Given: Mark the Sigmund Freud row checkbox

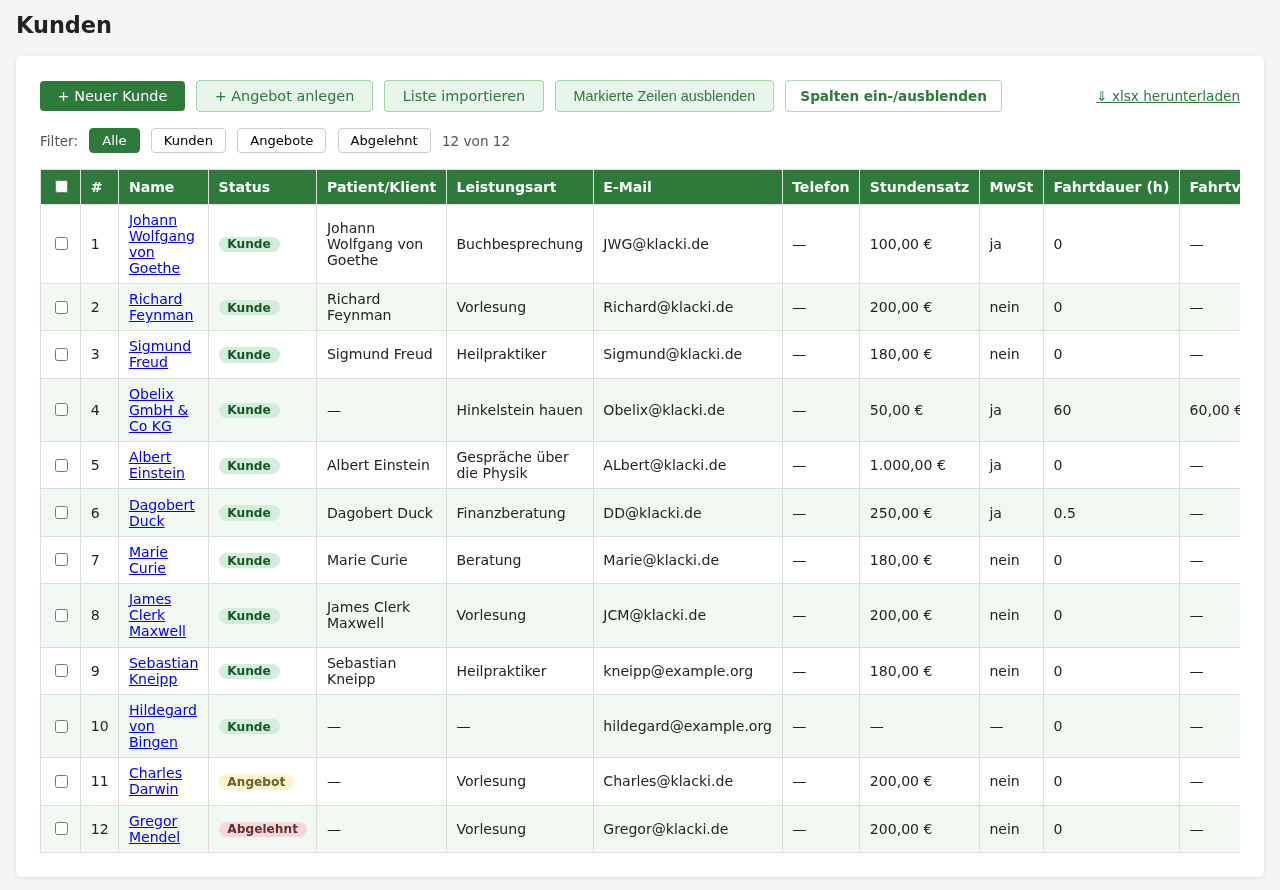Looking at the screenshot, I should [61, 354].
